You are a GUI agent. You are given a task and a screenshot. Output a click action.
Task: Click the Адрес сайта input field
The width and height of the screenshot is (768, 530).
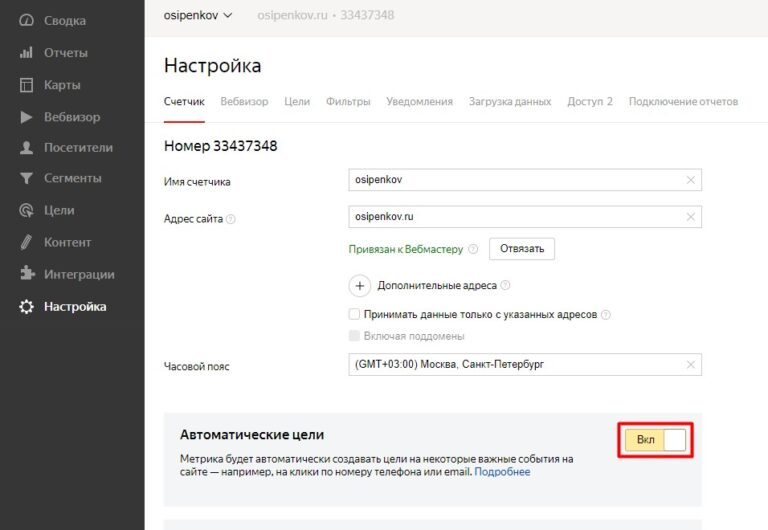pyautogui.click(x=525, y=217)
